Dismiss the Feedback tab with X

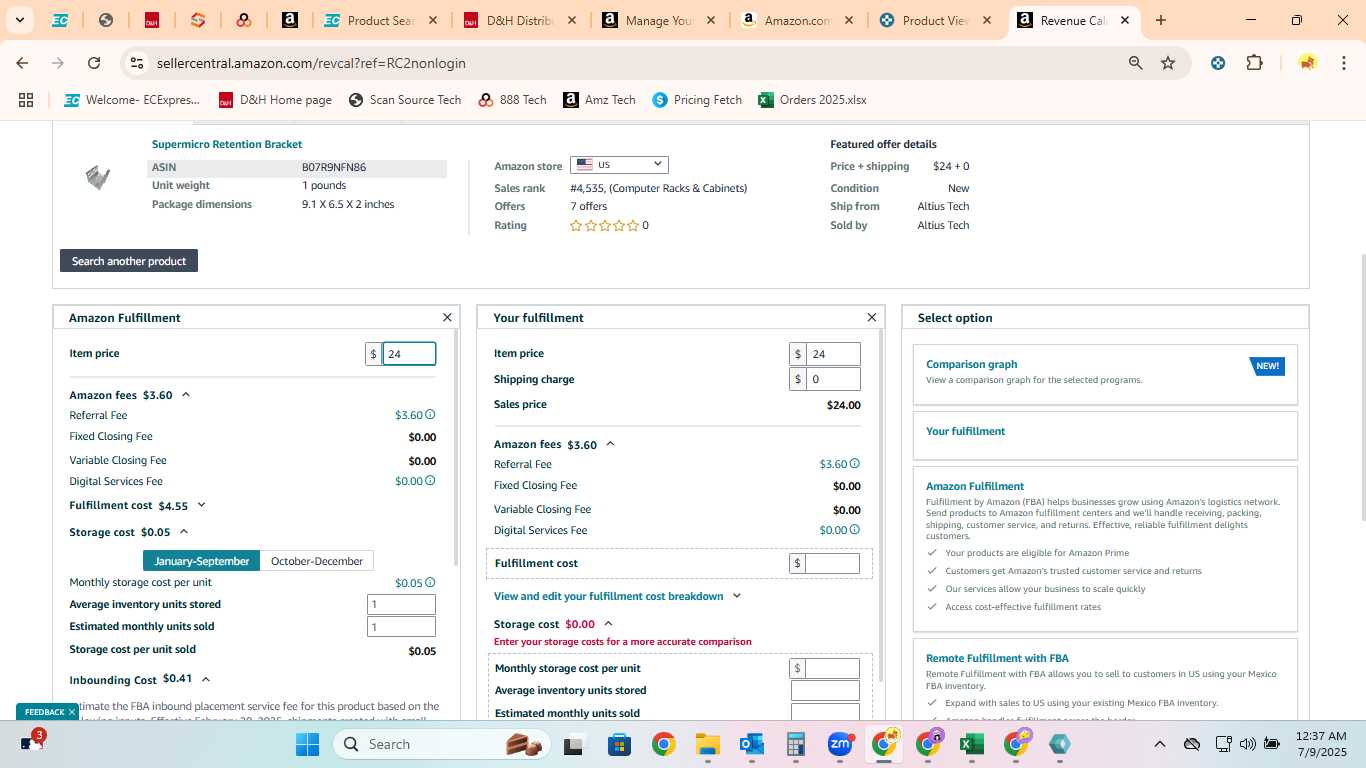(x=72, y=712)
